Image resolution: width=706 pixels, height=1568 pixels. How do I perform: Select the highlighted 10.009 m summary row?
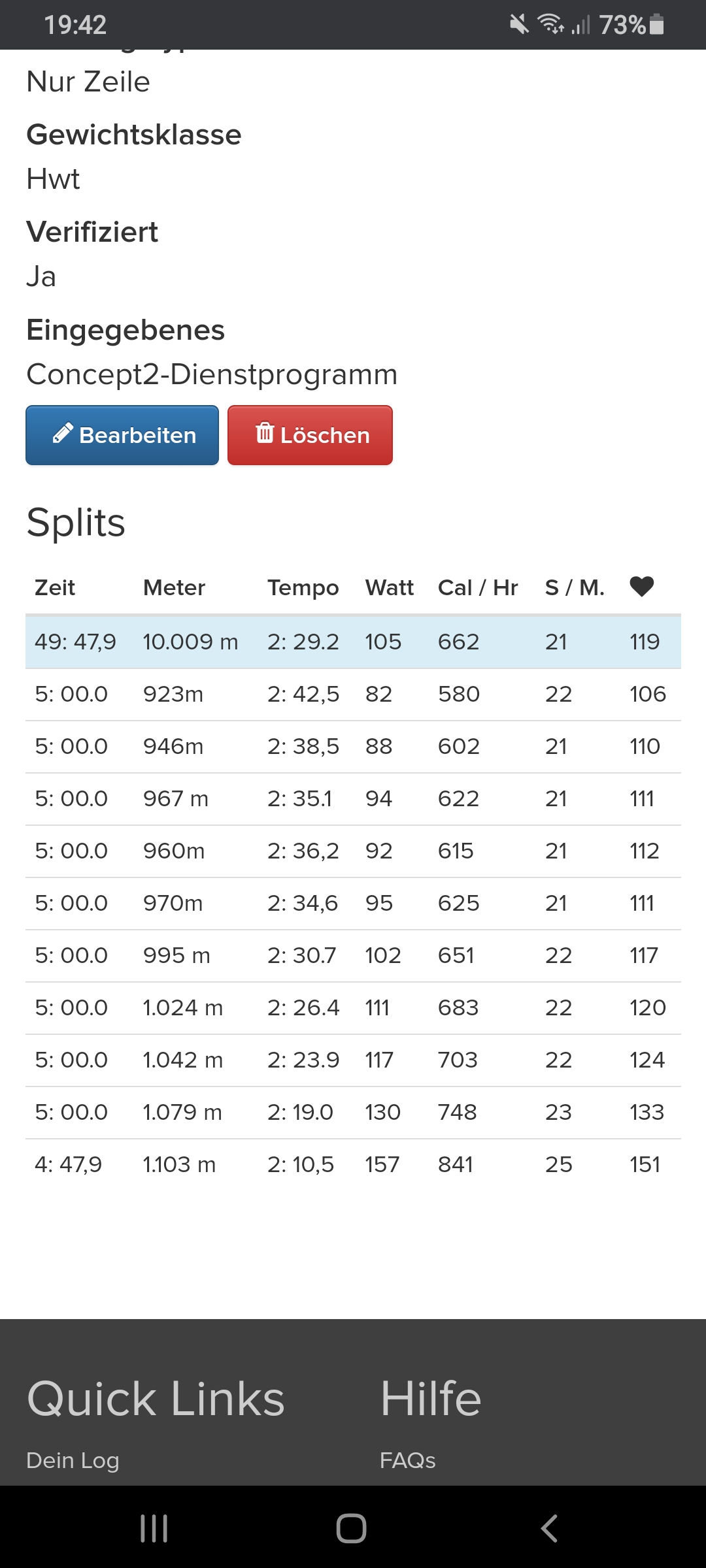[x=353, y=642]
